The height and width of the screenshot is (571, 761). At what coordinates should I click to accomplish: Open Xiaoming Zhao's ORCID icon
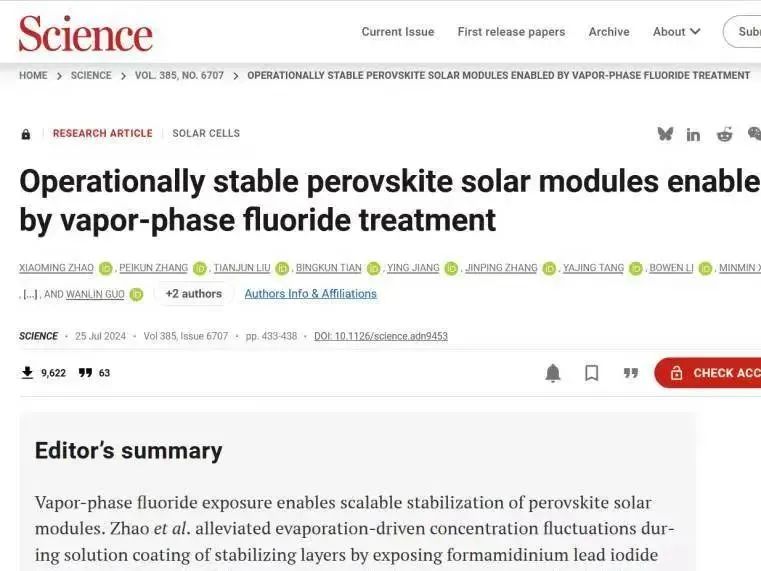pos(106,268)
